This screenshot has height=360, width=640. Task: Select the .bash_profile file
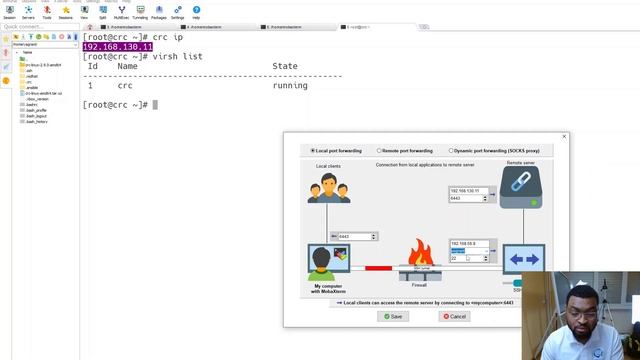click(33, 111)
